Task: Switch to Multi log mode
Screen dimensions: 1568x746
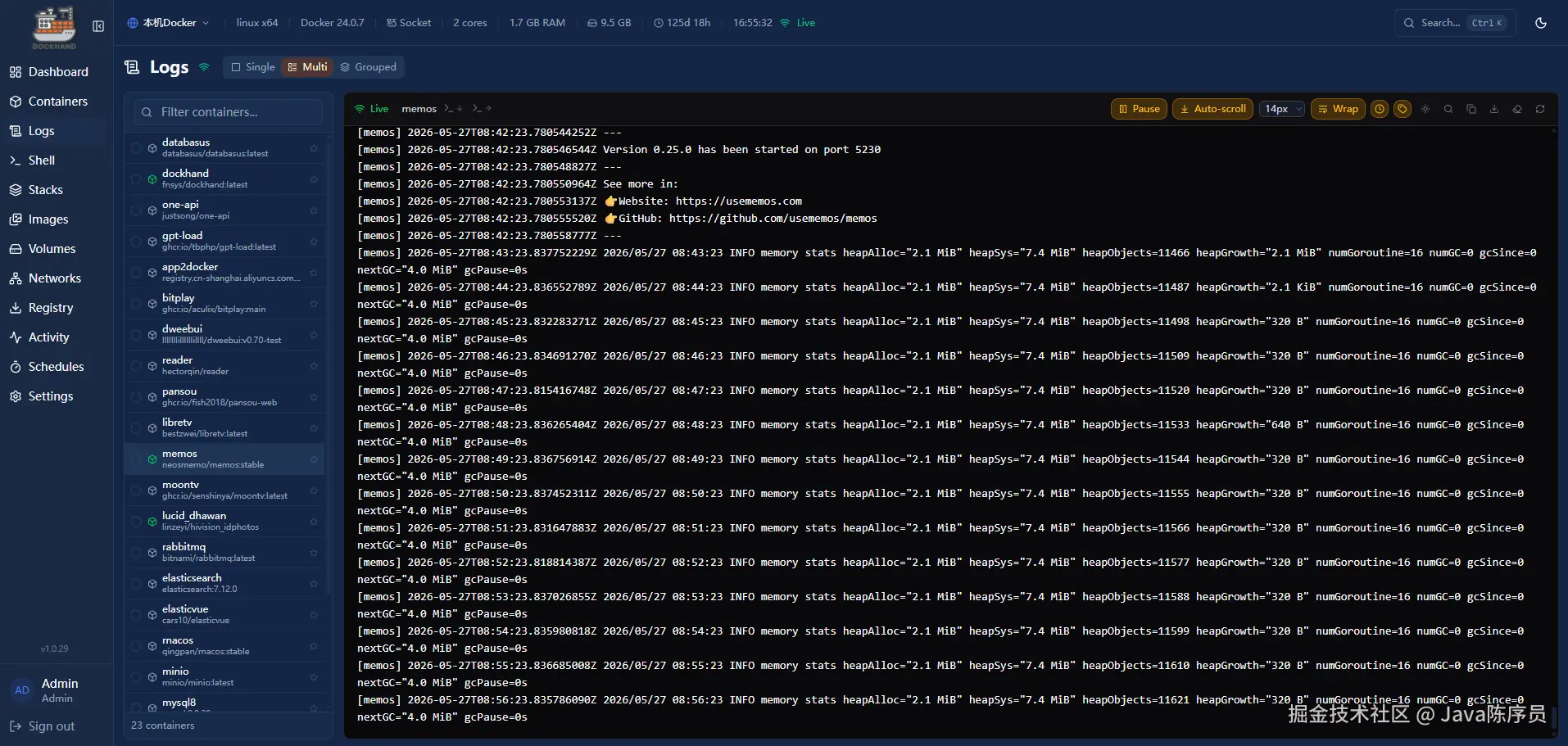Action: (x=307, y=67)
